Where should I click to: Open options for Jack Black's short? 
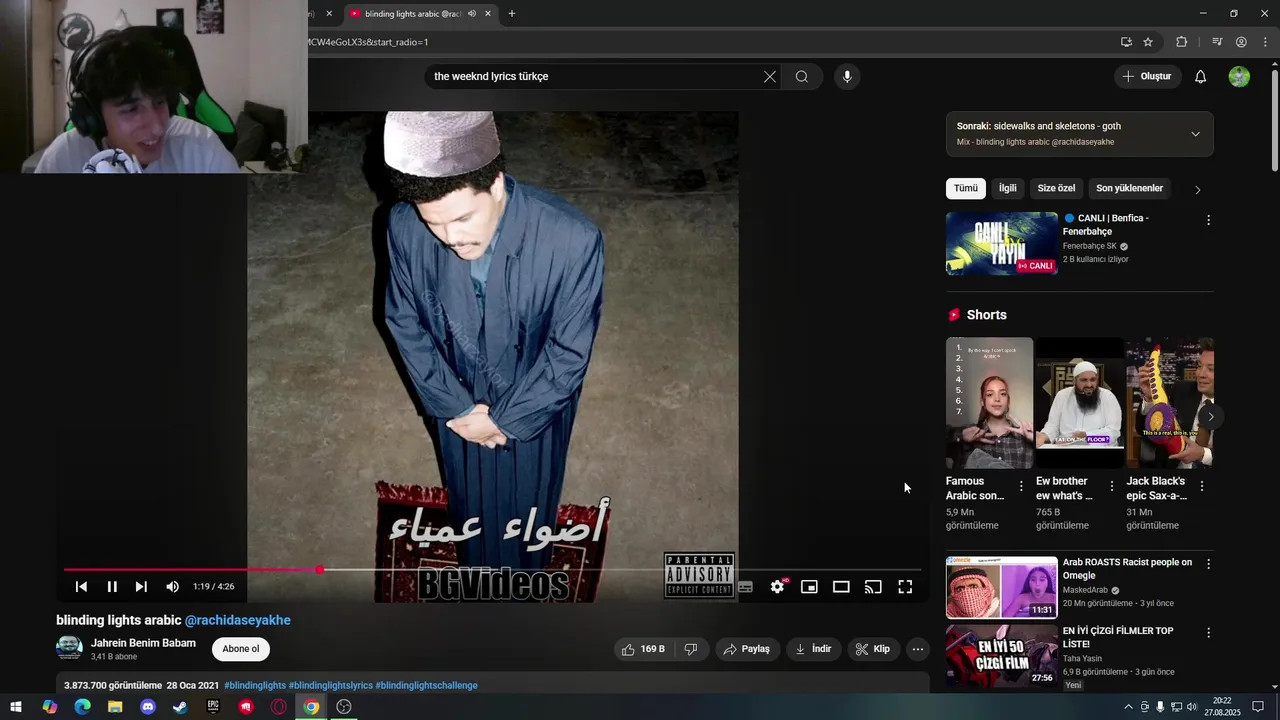[1202, 486]
